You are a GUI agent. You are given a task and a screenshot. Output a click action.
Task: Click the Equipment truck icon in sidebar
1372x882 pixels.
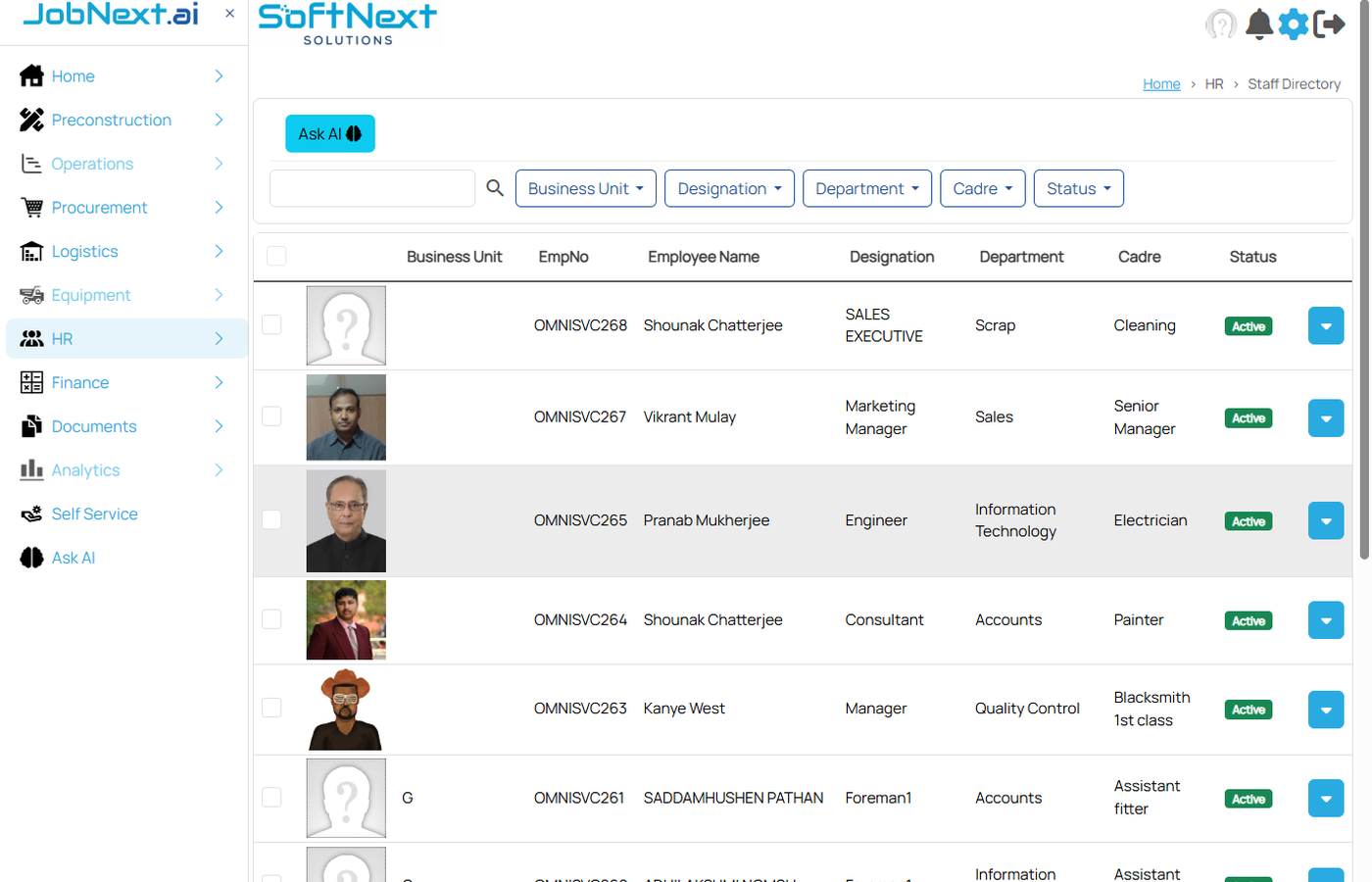click(x=30, y=294)
